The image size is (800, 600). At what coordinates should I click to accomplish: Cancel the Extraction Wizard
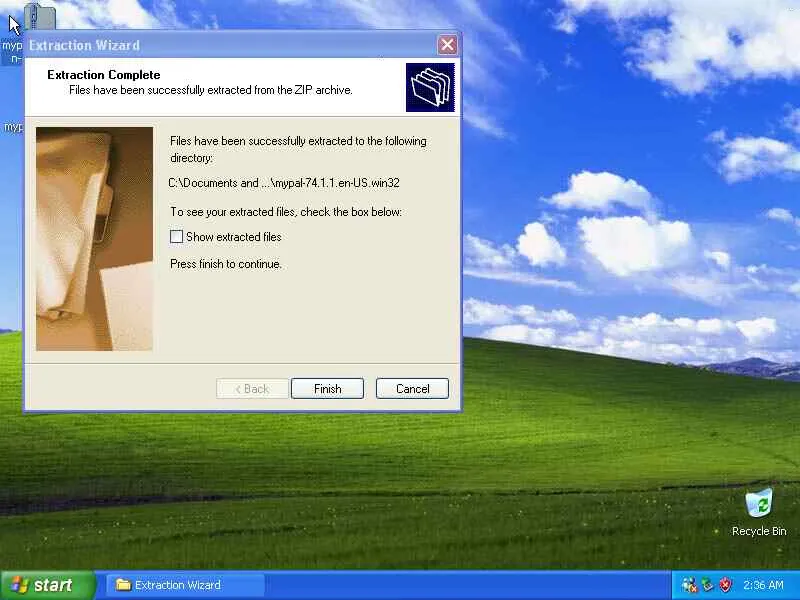(412, 389)
